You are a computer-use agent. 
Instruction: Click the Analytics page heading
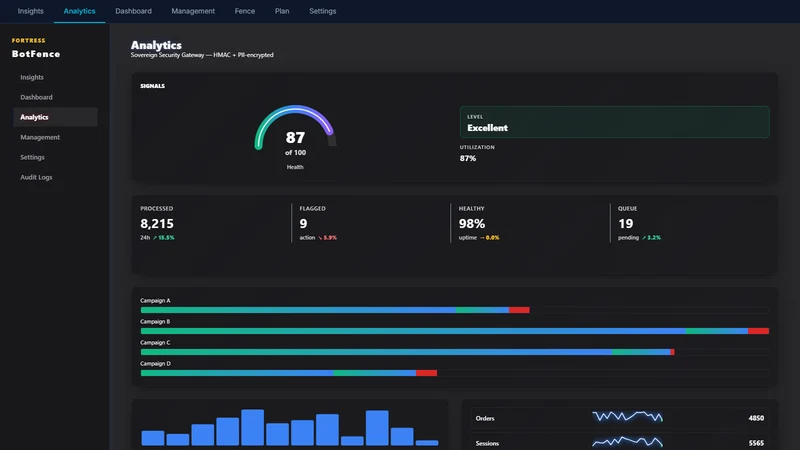tap(156, 45)
